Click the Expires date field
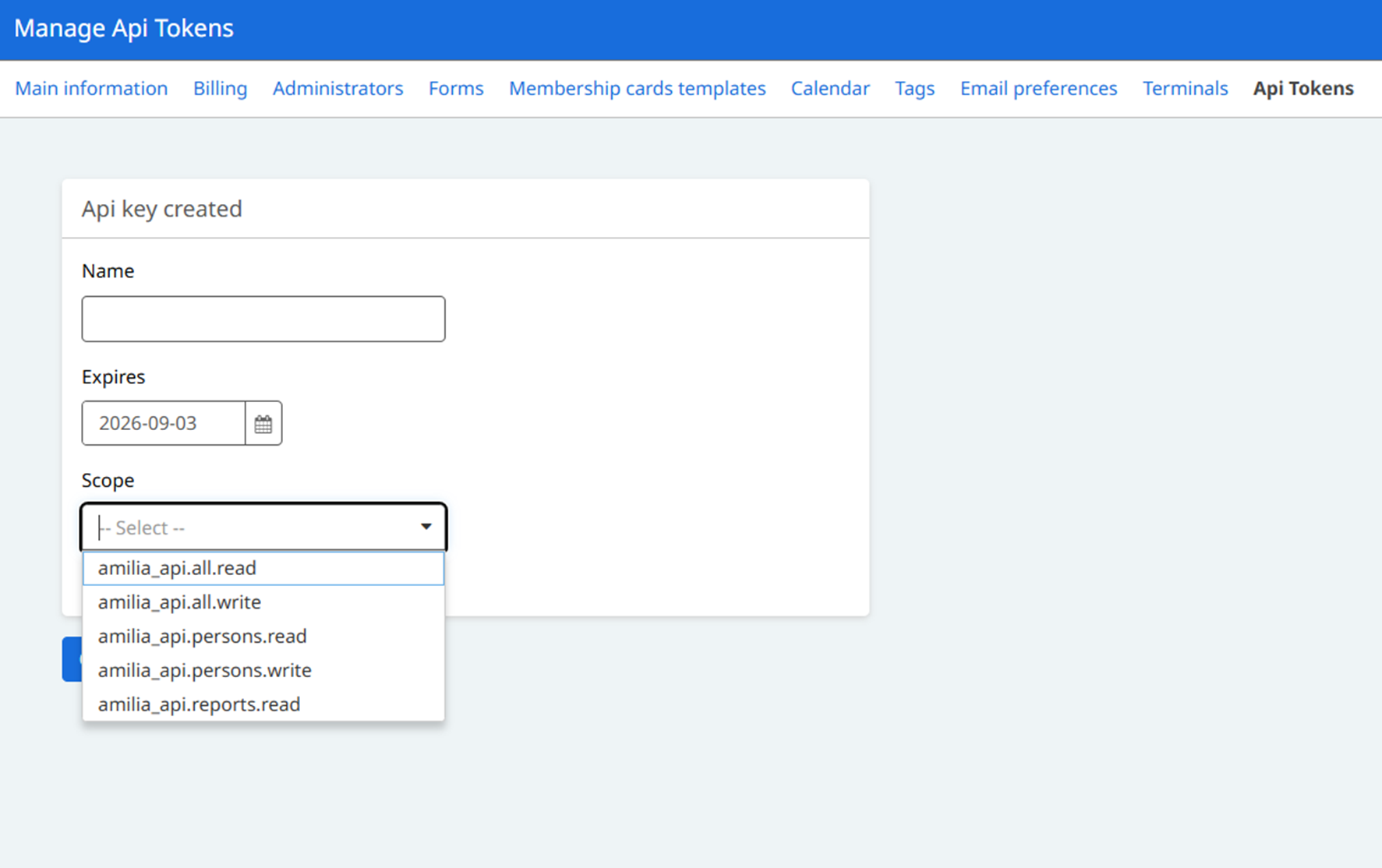The image size is (1382, 868). (164, 424)
